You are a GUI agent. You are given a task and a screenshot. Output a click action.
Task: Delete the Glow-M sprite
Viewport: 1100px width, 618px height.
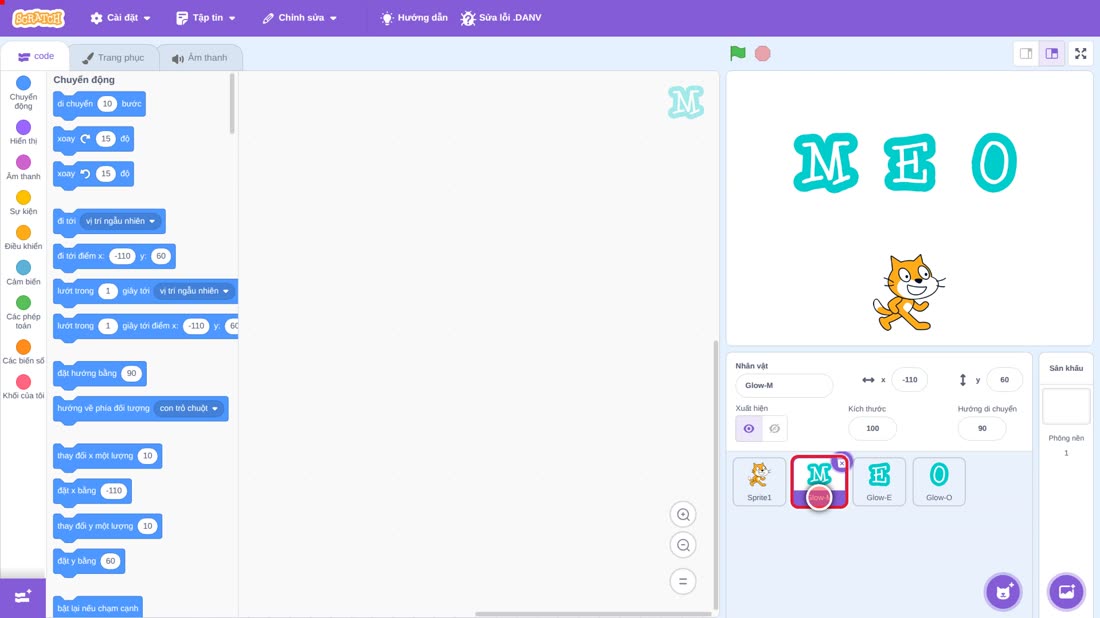[x=842, y=463]
